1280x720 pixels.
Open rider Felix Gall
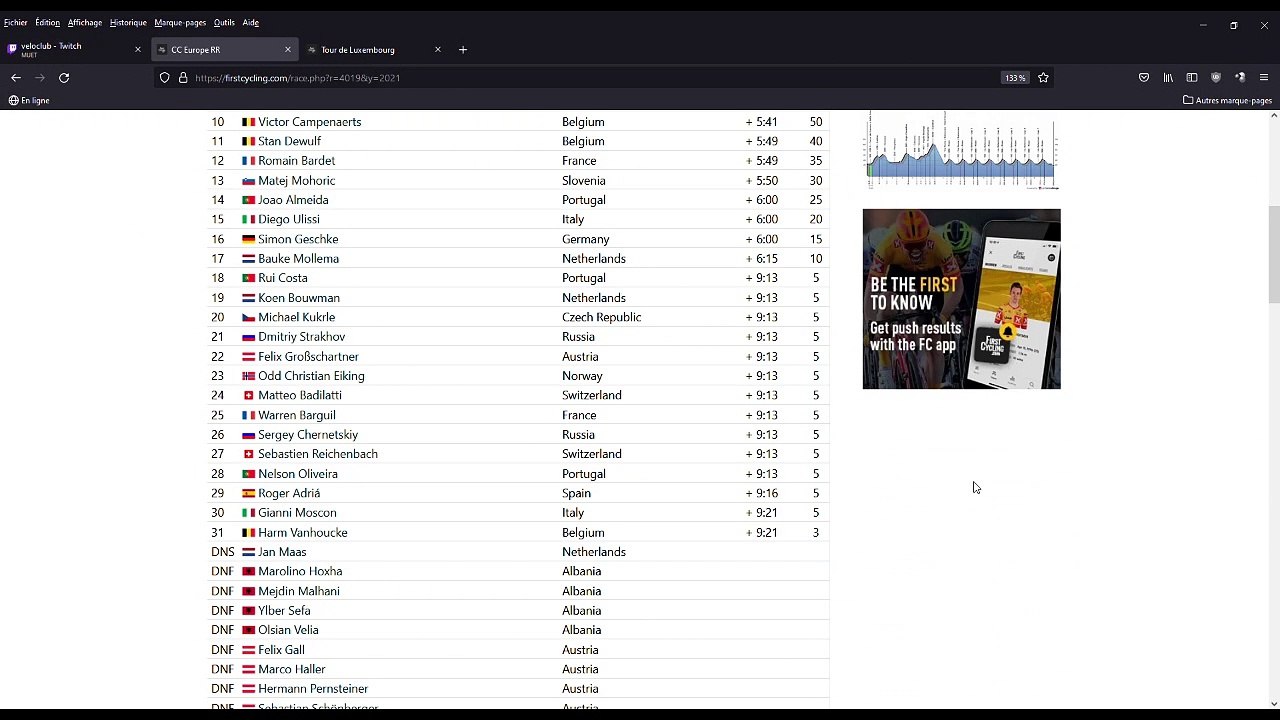[281, 650]
